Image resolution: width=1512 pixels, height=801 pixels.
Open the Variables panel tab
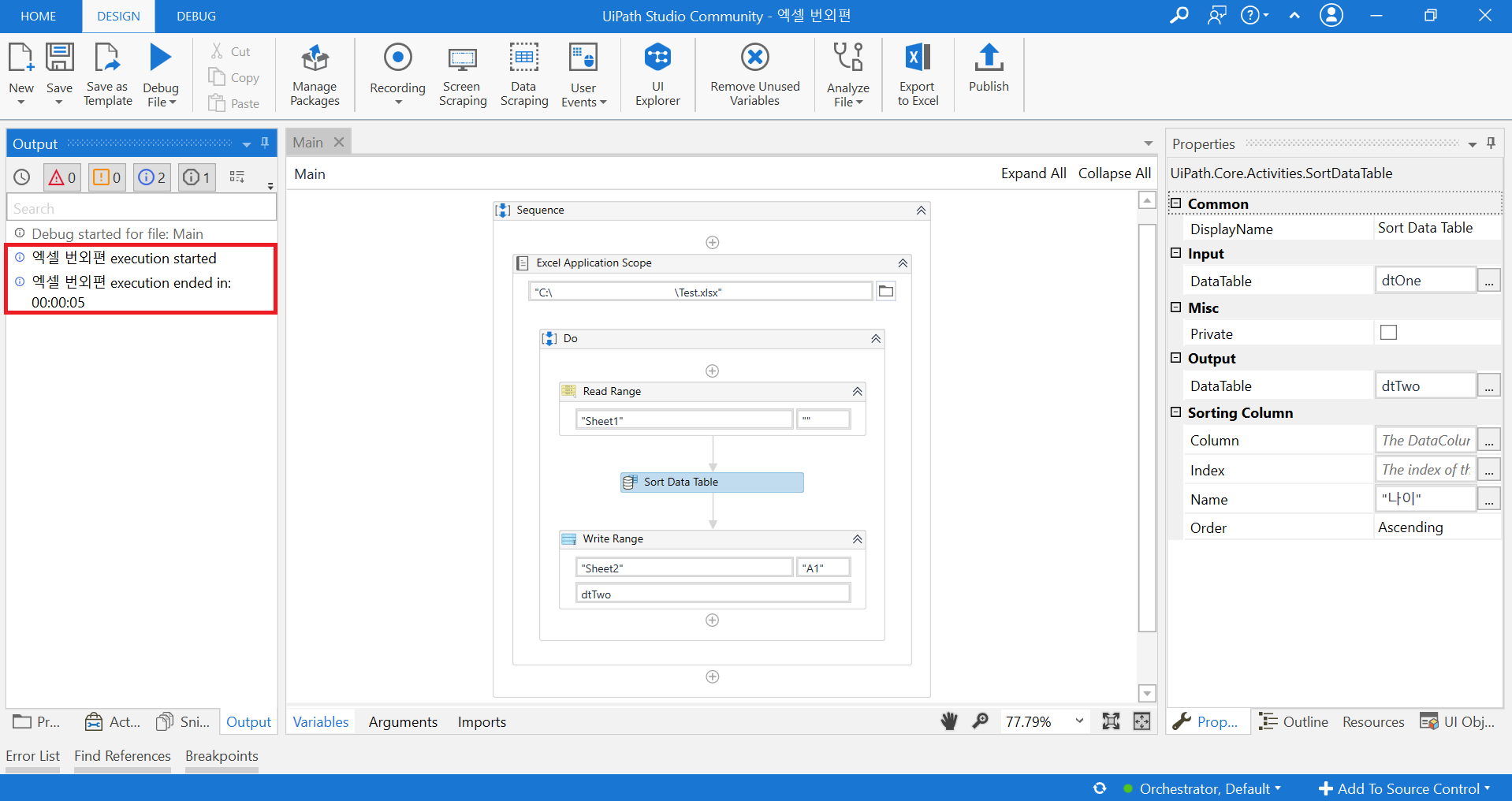[x=321, y=722]
